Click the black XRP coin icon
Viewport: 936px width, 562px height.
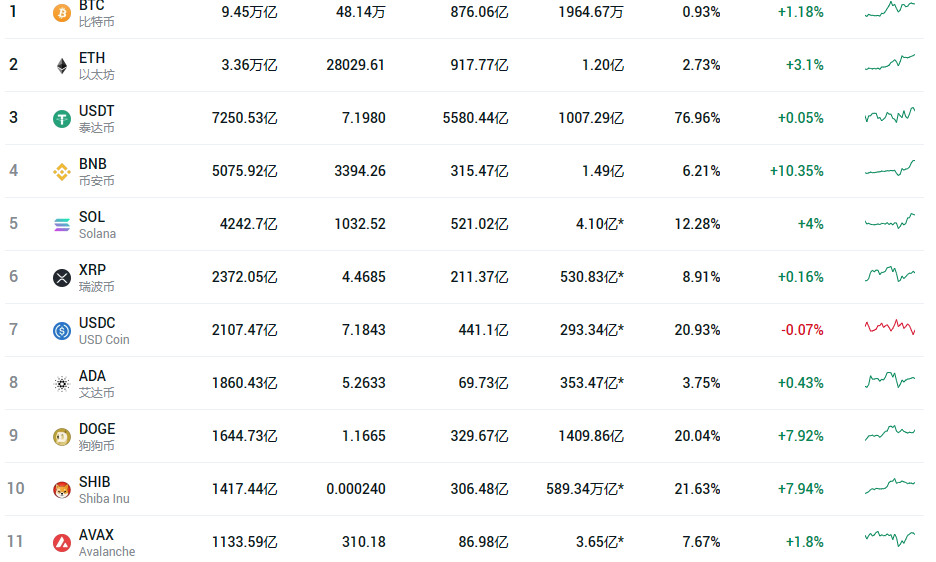click(61, 278)
